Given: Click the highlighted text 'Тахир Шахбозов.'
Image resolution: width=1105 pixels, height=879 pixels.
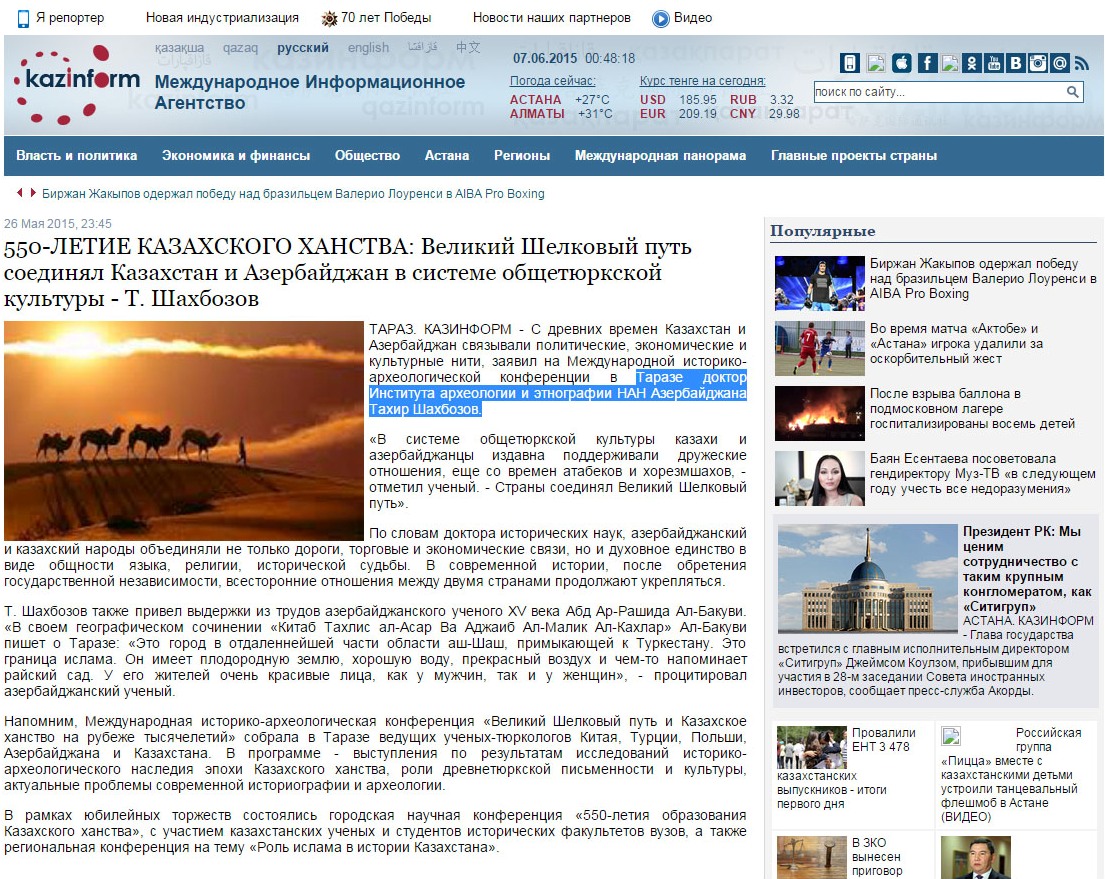Looking at the screenshot, I should point(425,410).
